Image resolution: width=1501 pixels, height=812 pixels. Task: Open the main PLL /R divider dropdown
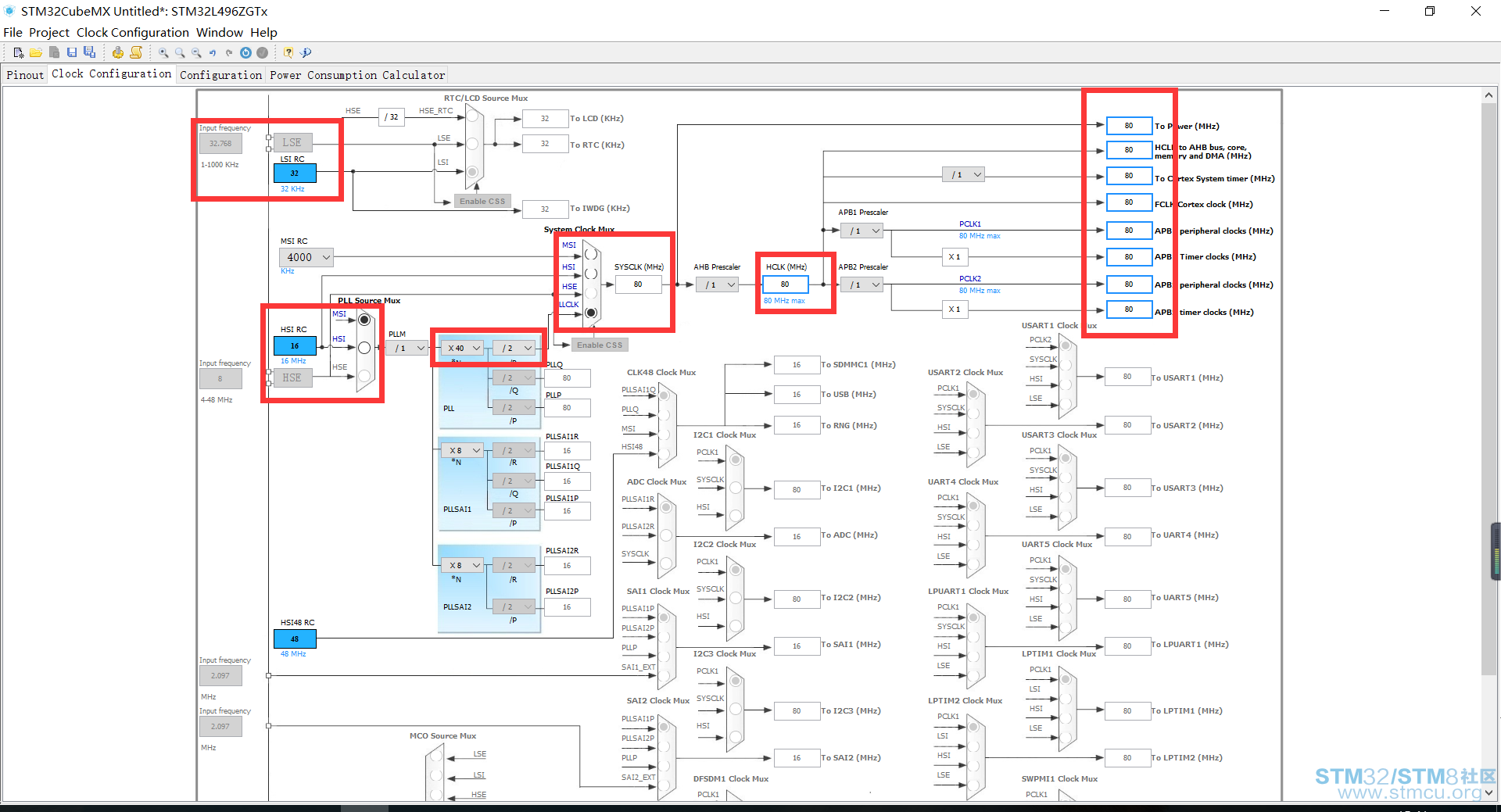pyautogui.click(x=514, y=348)
